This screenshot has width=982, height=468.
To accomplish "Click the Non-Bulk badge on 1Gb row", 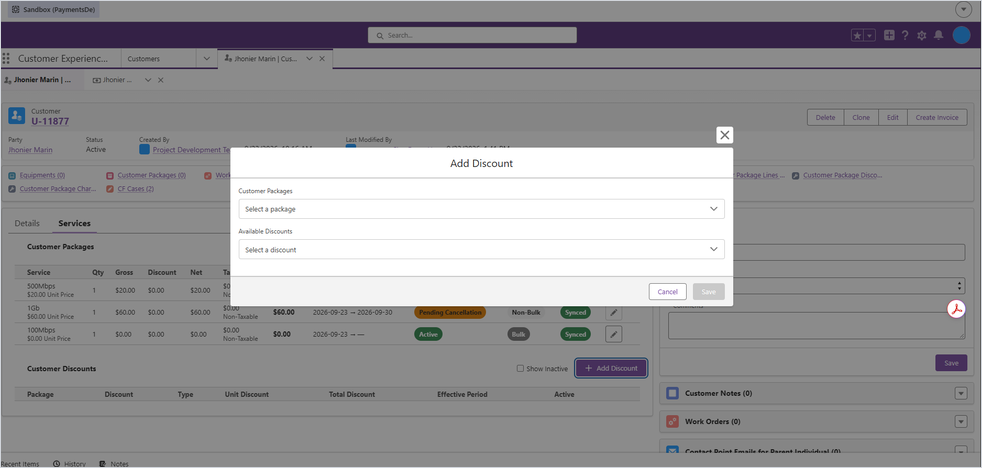I will 526,312.
